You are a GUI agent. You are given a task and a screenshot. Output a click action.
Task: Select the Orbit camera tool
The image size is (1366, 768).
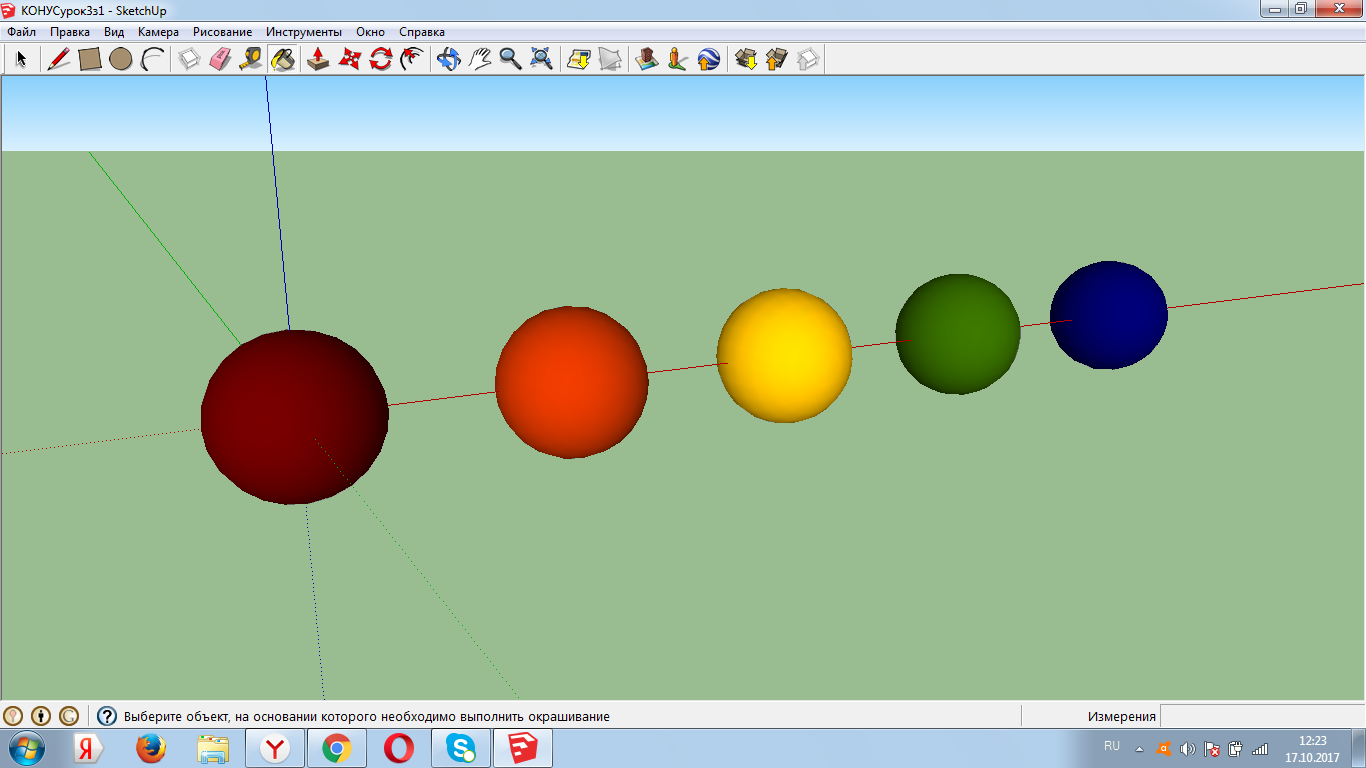tap(449, 59)
